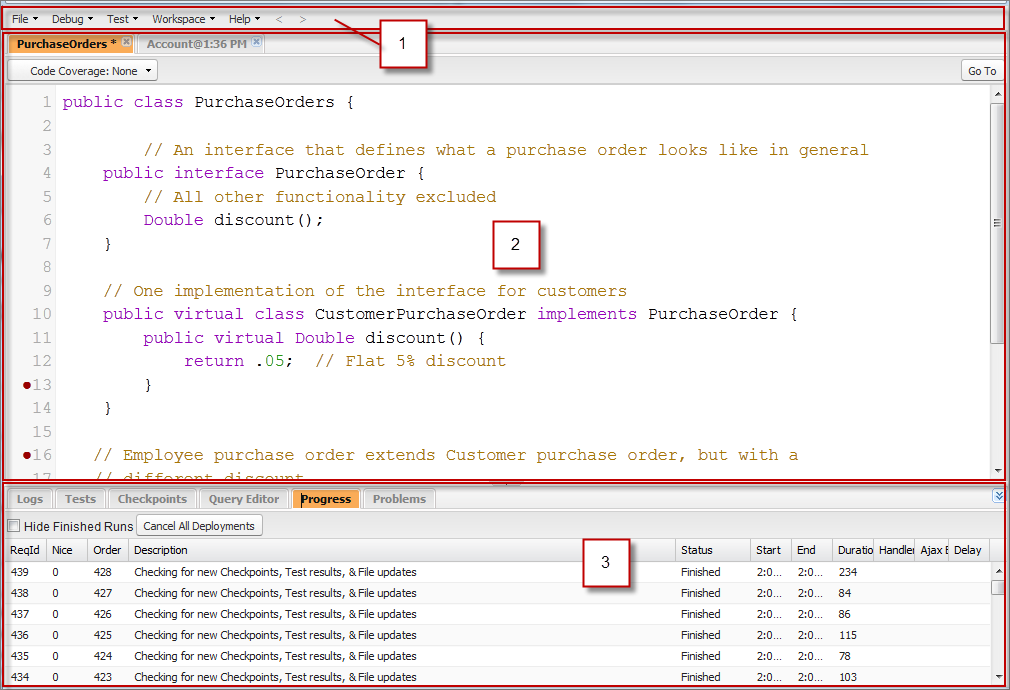Sort by Start column header
1010x690 pixels.
[x=771, y=550]
